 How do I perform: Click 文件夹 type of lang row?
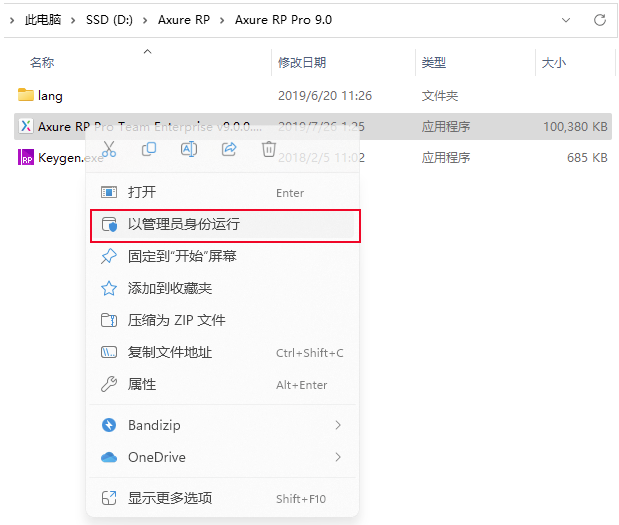[x=440, y=96]
